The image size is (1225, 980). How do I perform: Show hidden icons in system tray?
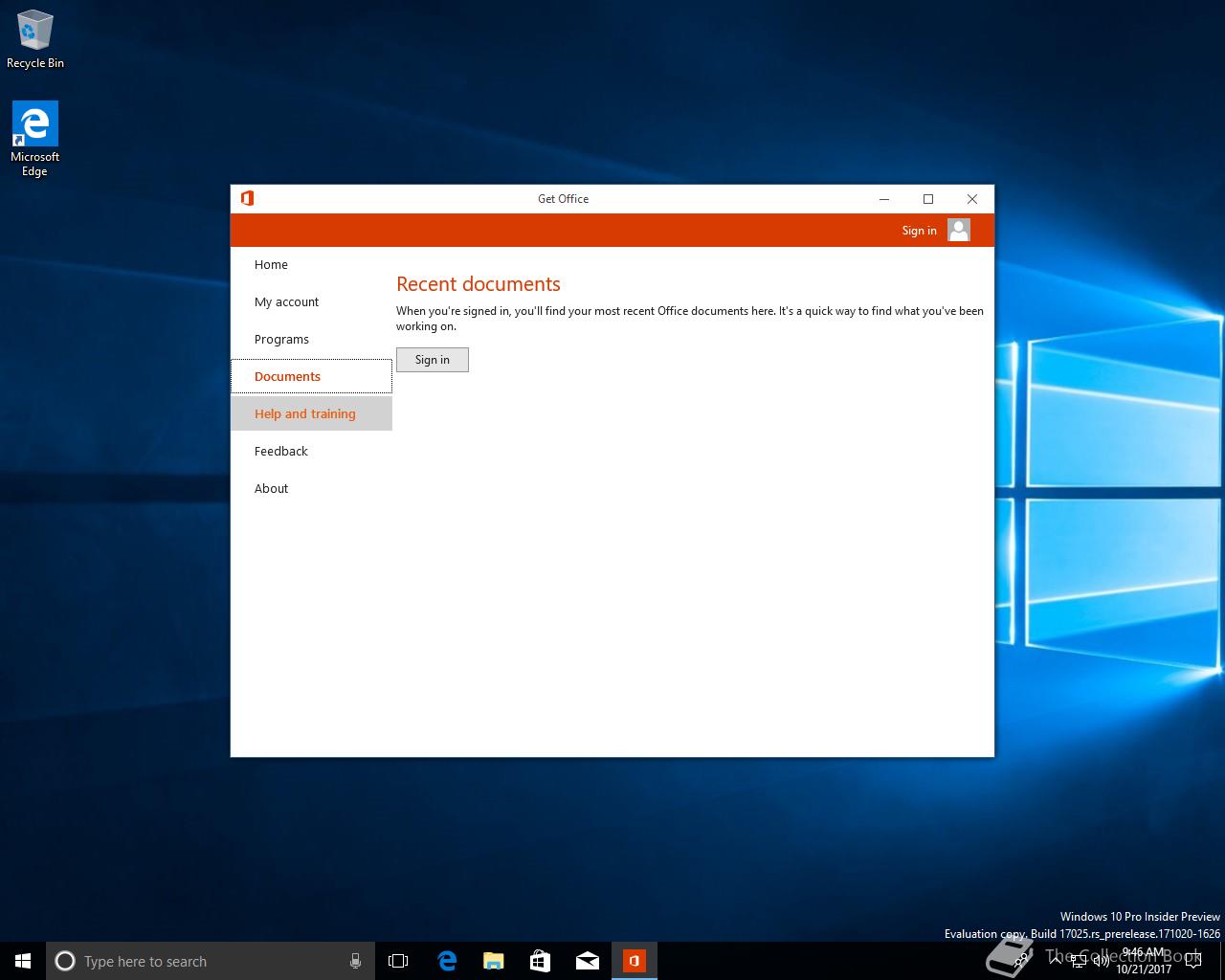coord(1055,961)
